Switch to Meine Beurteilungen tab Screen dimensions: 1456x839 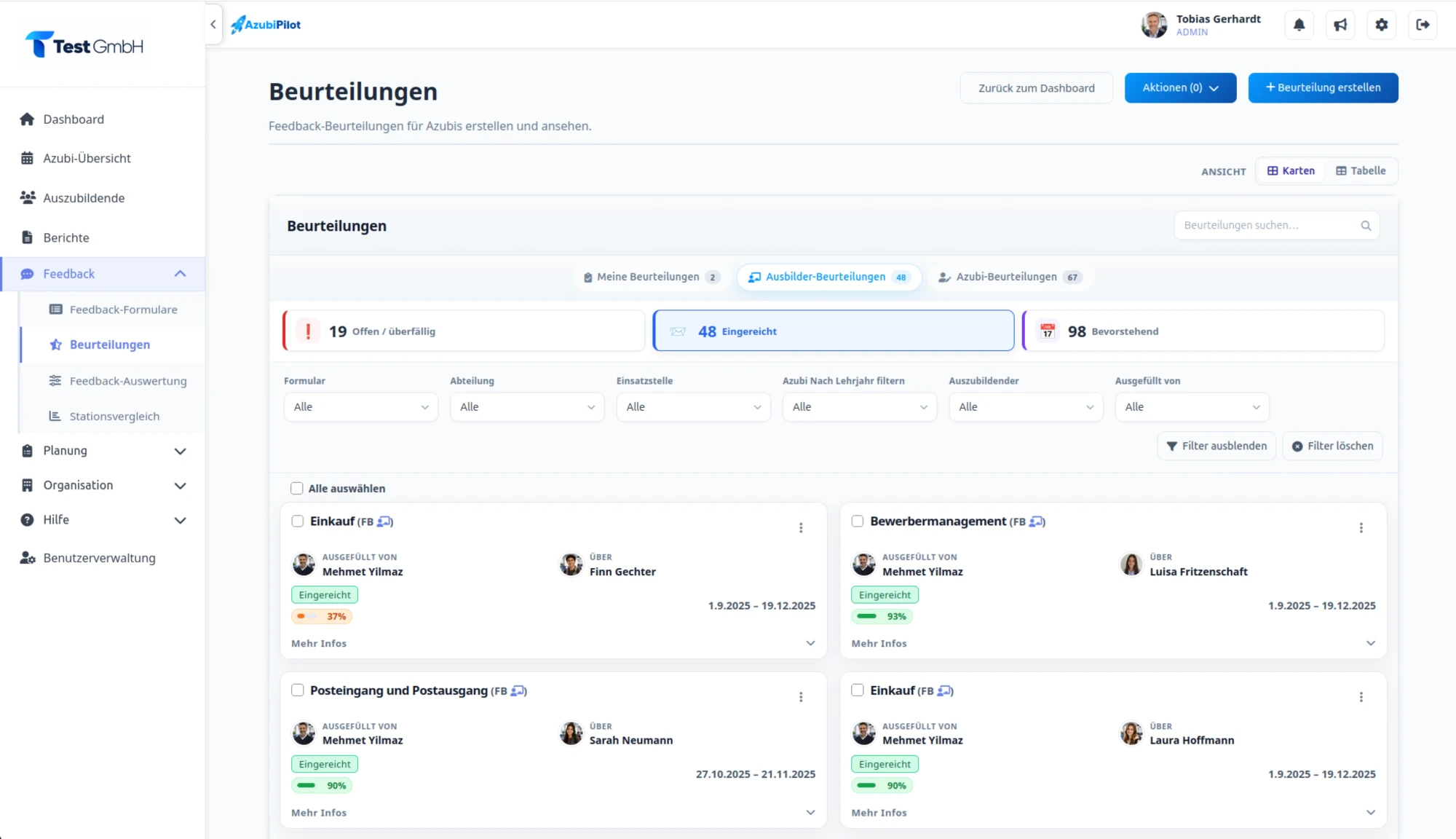click(652, 277)
